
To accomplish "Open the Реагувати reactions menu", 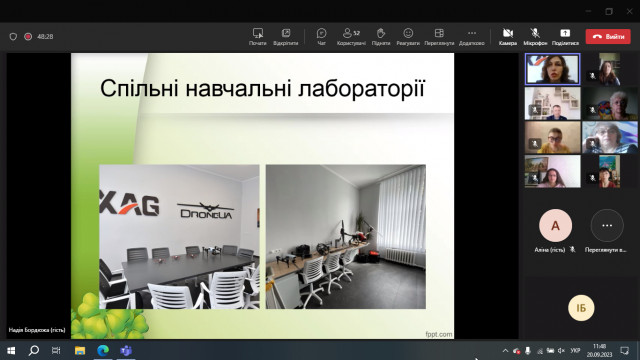I will click(408, 36).
